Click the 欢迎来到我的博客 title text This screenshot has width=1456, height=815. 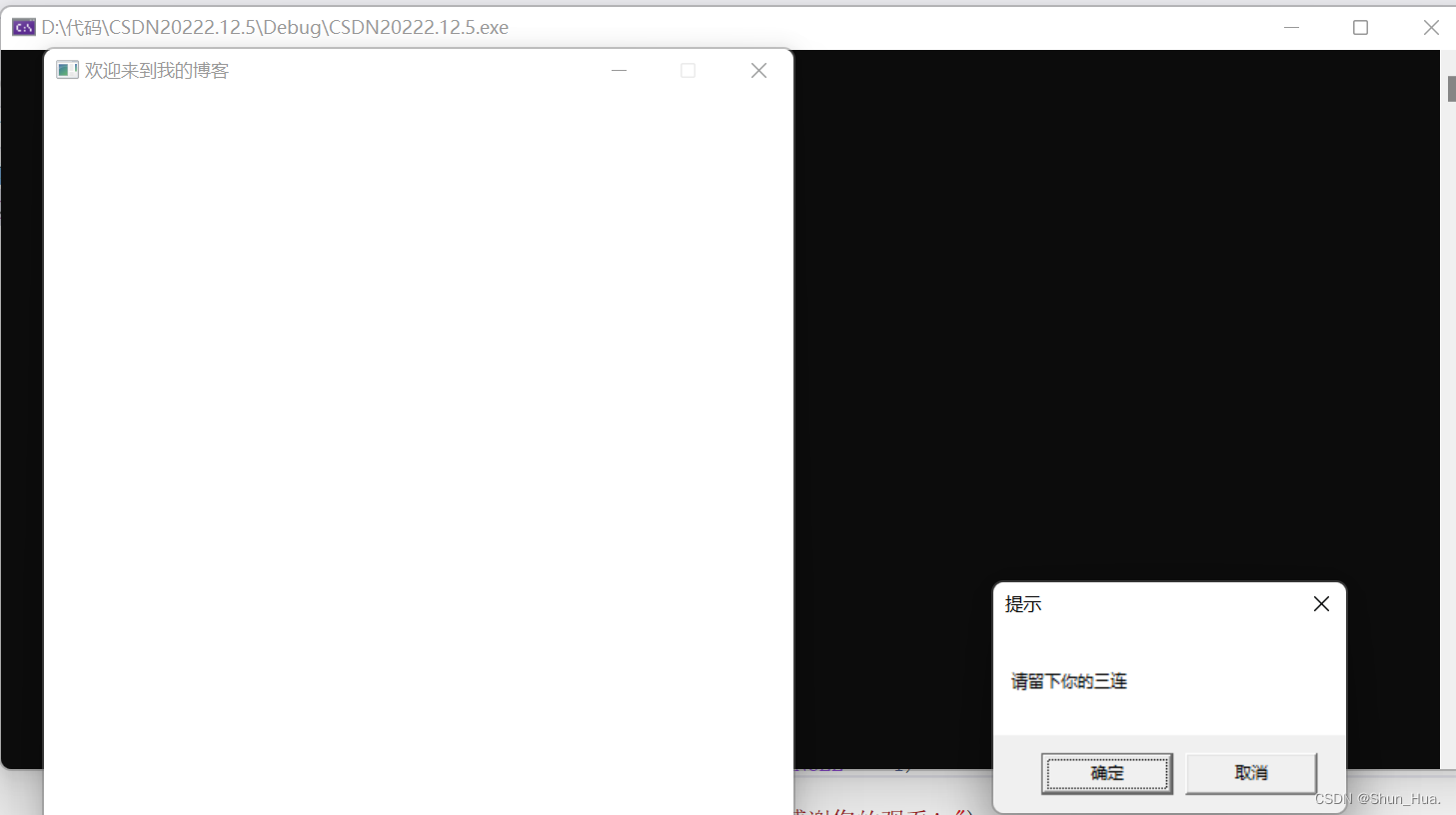point(157,70)
